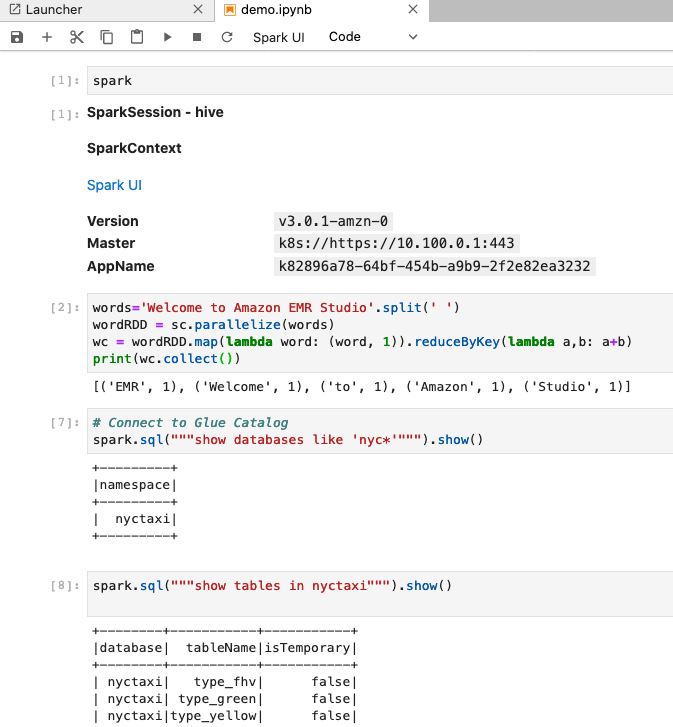The width and height of the screenshot is (673, 727).
Task: Paste the cell with the clipboard icon
Action: (x=137, y=37)
